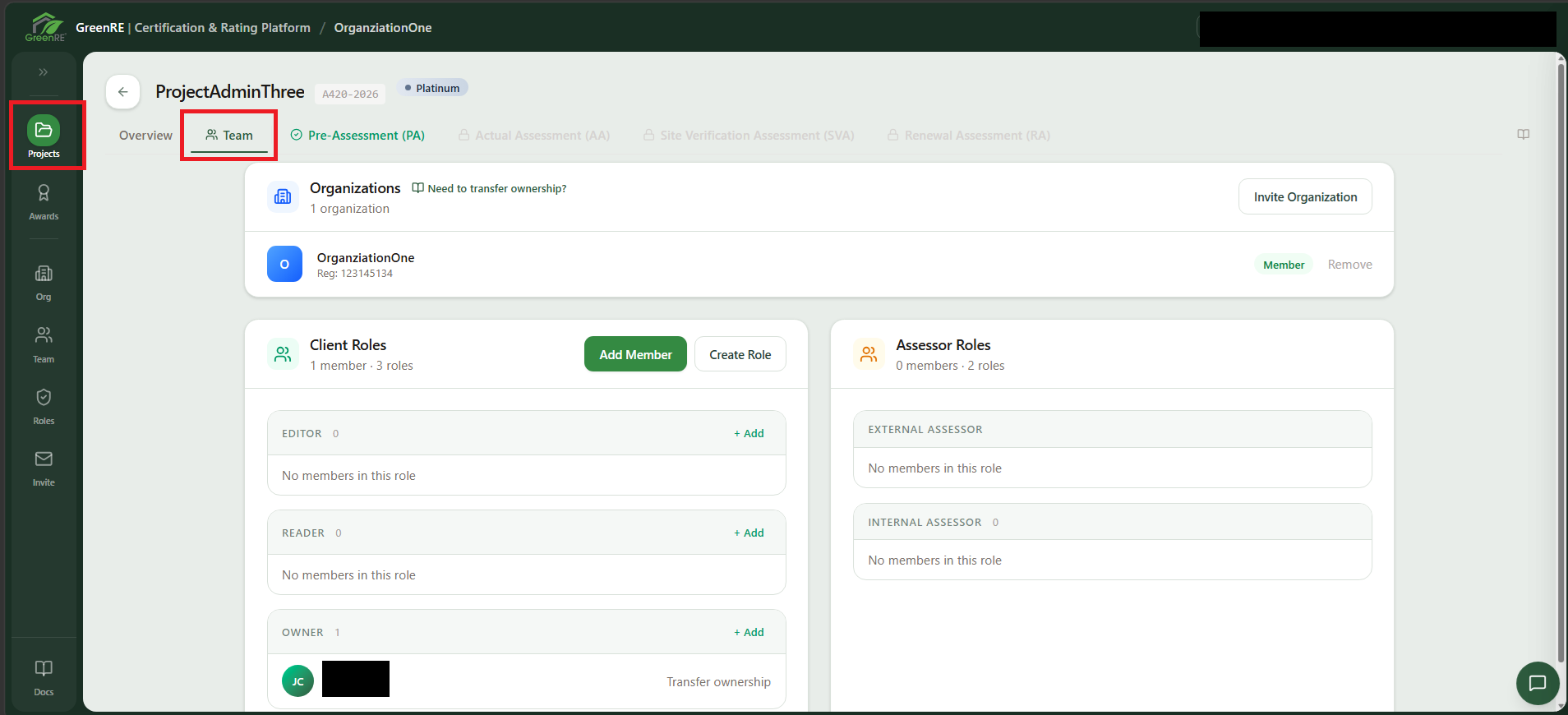This screenshot has height=715, width=1568.
Task: Open Docs in the sidebar
Action: point(44,678)
